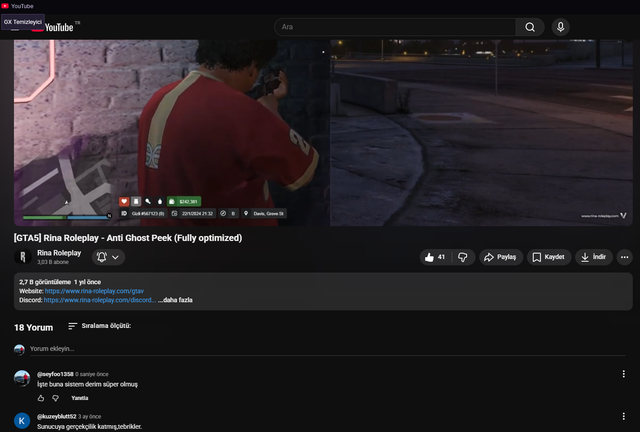
Task: Open the rina-roleplay.com/gtav website link
Action: click(x=94, y=291)
